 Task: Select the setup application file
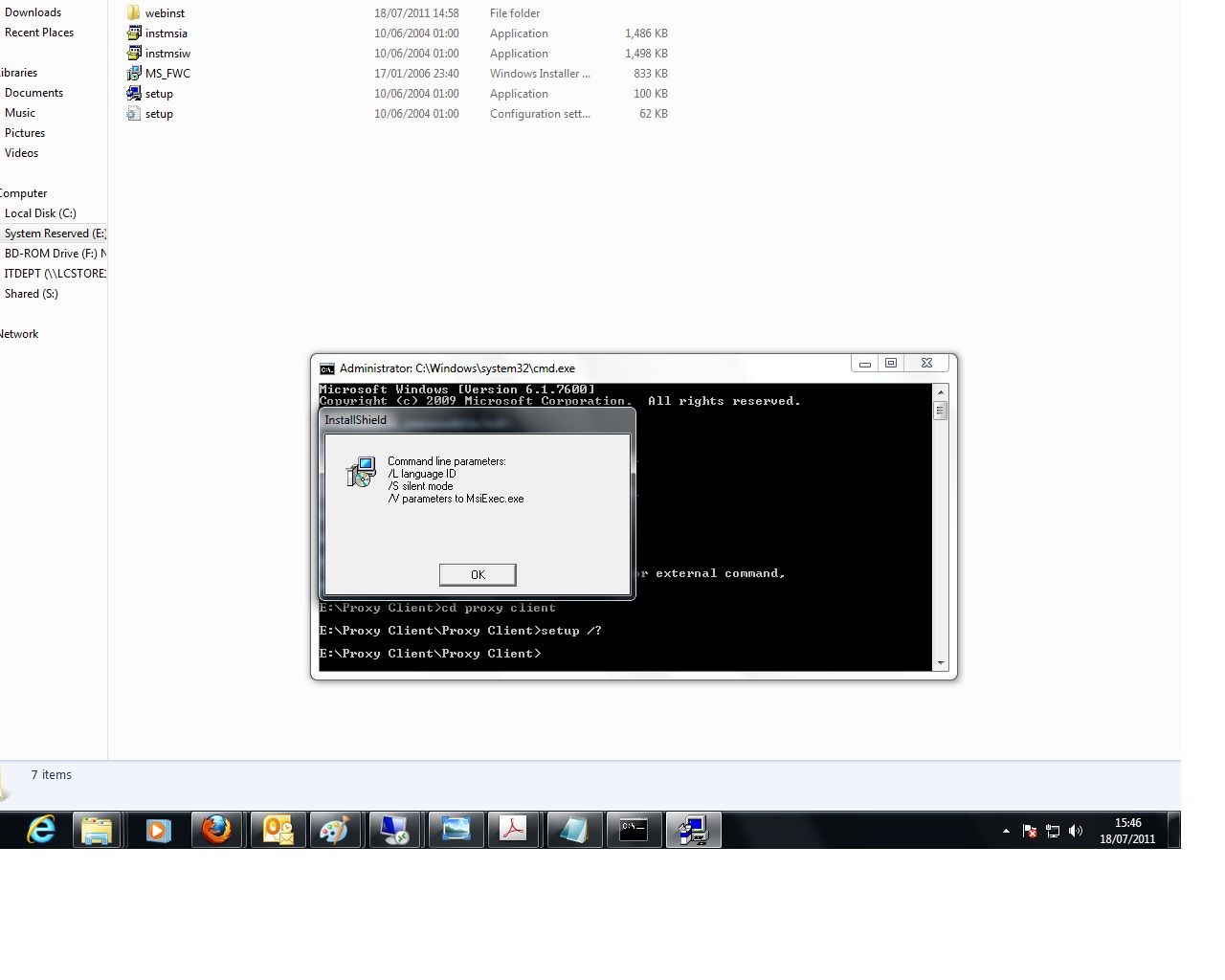pos(159,94)
